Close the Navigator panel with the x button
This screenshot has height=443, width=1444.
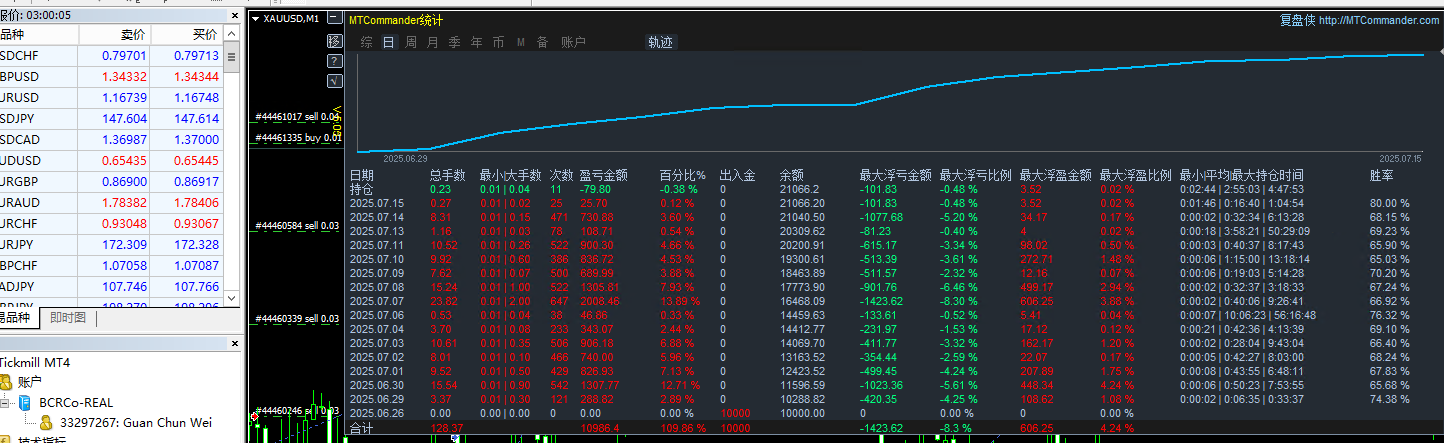click(236, 343)
